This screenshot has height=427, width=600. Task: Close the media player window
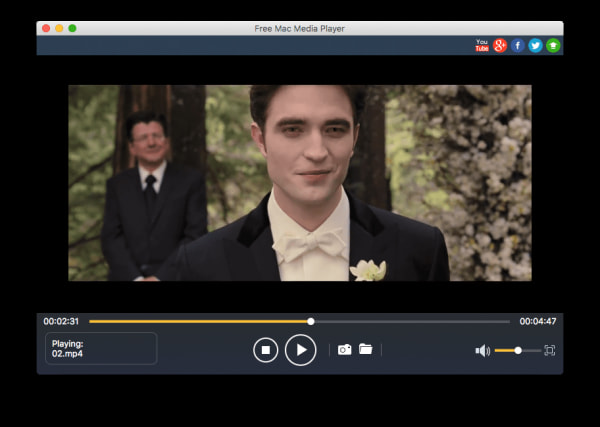[x=46, y=28]
